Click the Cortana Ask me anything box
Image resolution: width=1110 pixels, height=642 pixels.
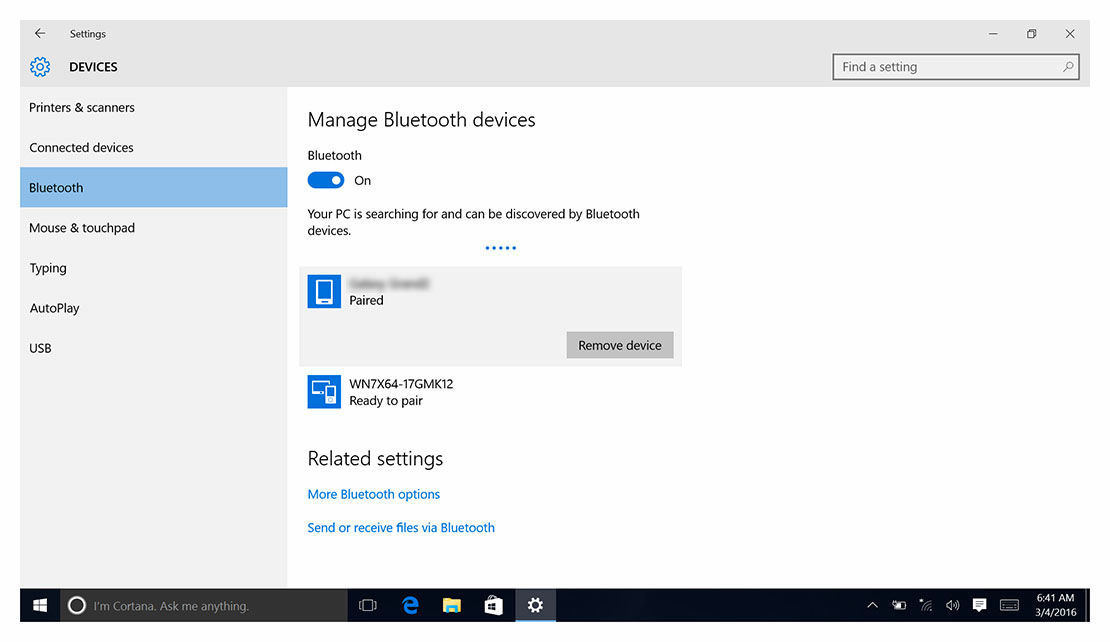(204, 605)
